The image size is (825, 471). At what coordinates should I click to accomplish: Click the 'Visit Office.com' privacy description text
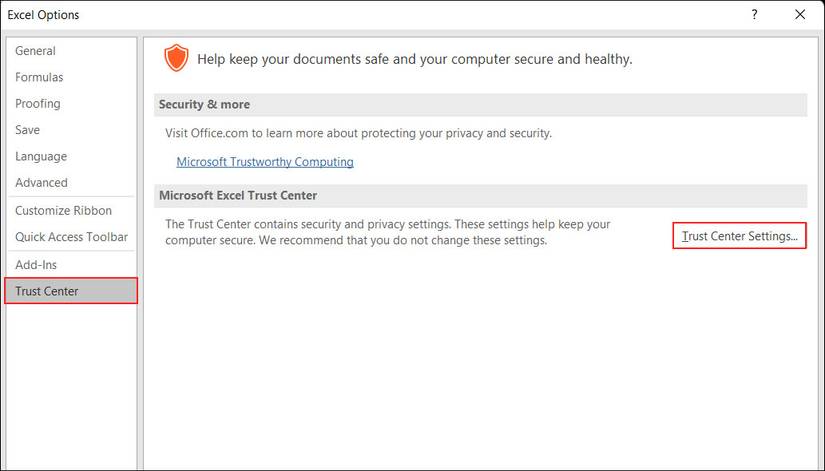point(358,133)
